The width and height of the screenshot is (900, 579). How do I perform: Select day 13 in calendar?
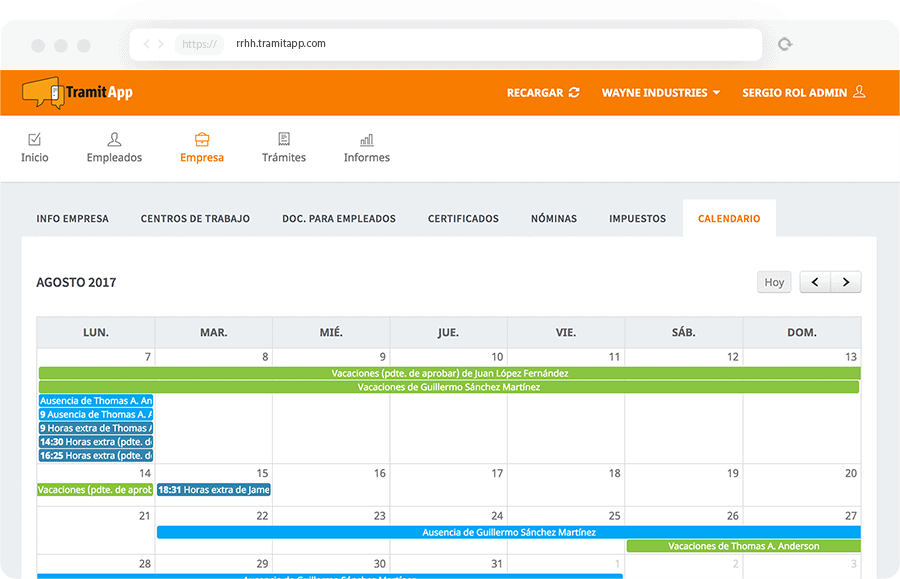[851, 357]
